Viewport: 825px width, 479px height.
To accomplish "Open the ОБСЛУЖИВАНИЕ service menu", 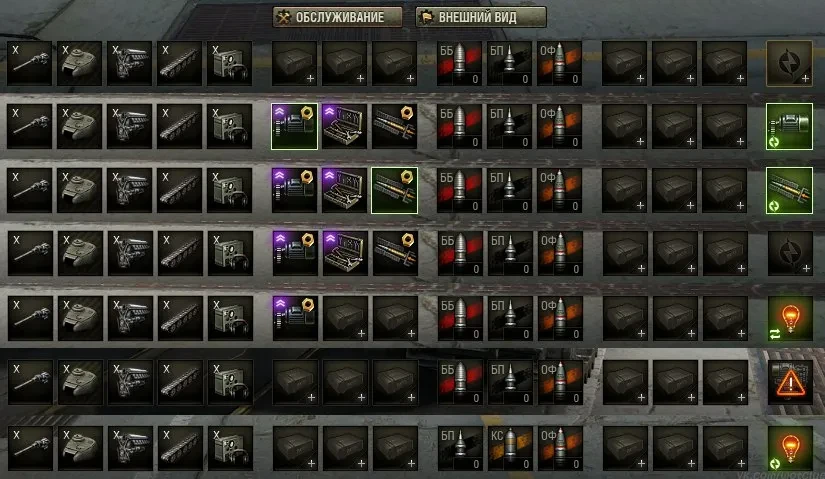I will [x=337, y=17].
